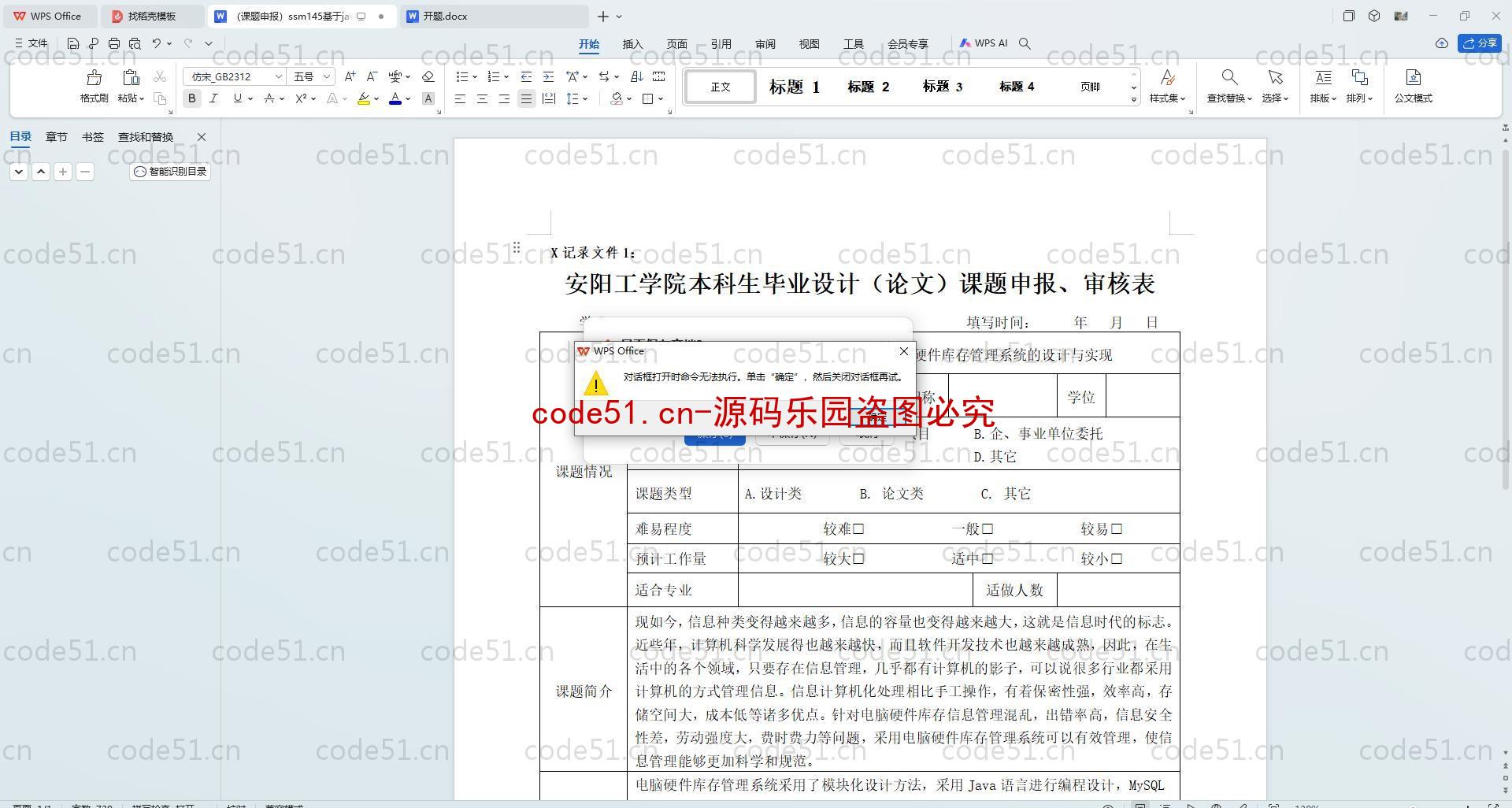Click the Find and Replace magnifier icon
The image size is (1512, 808).
point(1228,77)
